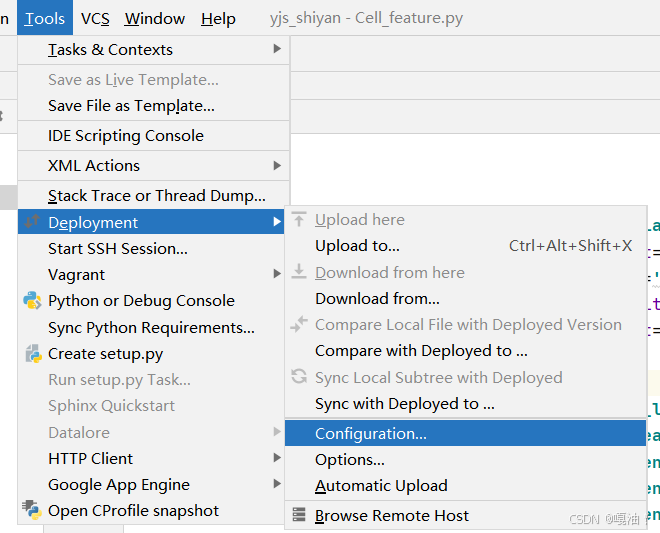This screenshot has height=533, width=660.
Task: Expand the Datalore submenu arrow
Action: click(x=277, y=432)
